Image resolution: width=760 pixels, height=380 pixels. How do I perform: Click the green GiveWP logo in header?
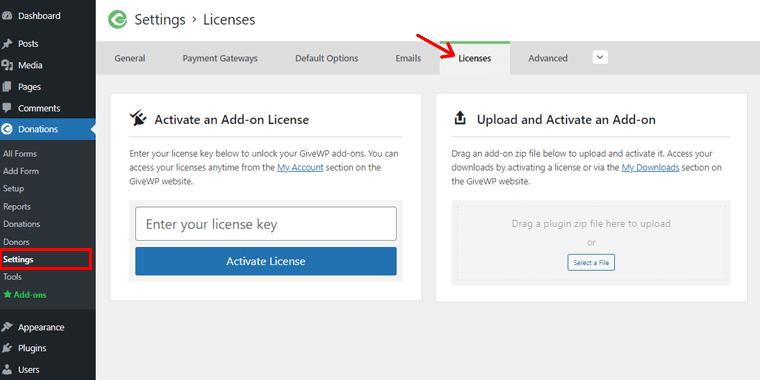click(117, 20)
